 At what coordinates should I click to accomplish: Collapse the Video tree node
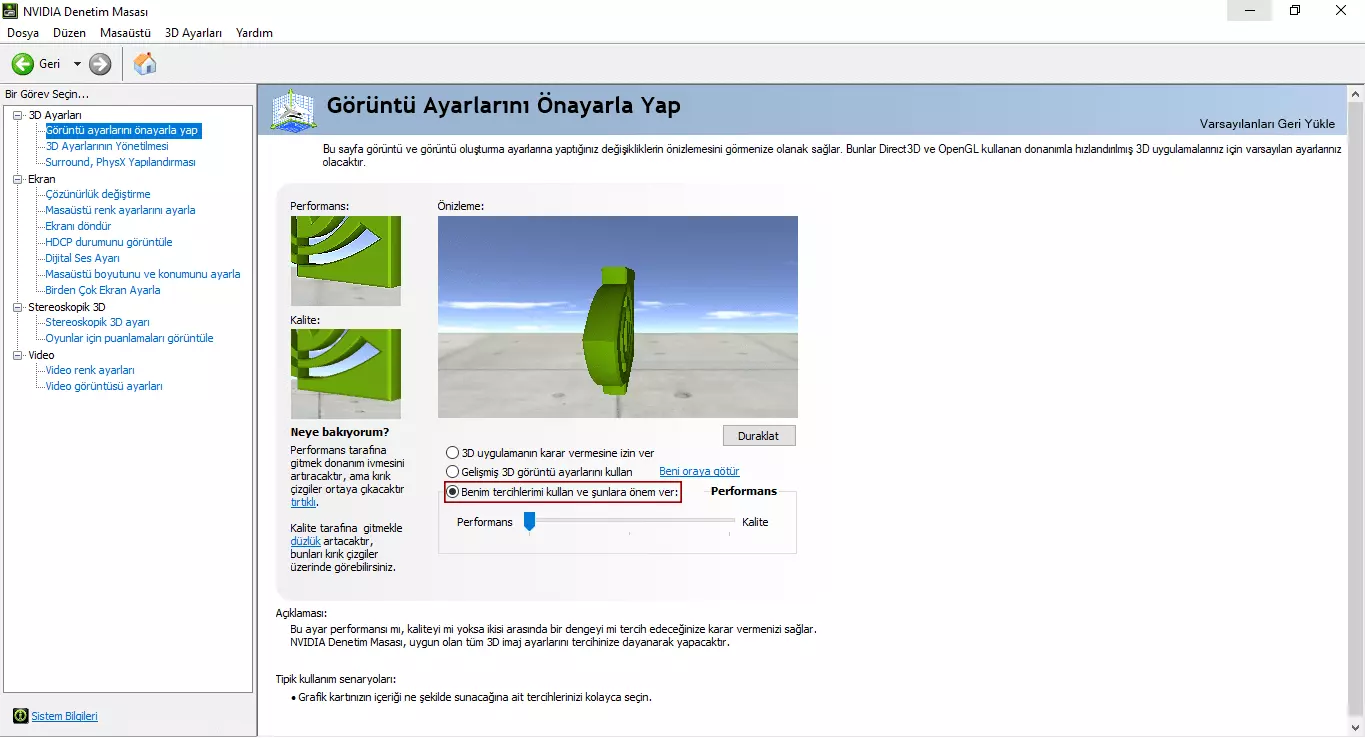18,355
